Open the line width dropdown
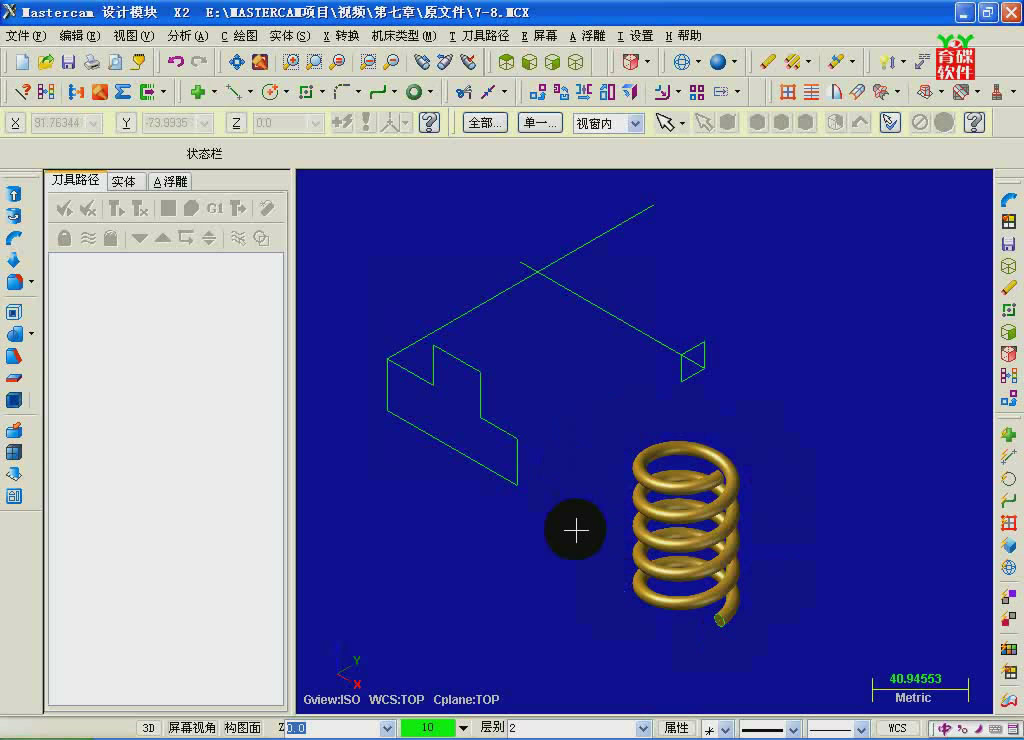Screen dimensions: 1024x740 pos(861,729)
